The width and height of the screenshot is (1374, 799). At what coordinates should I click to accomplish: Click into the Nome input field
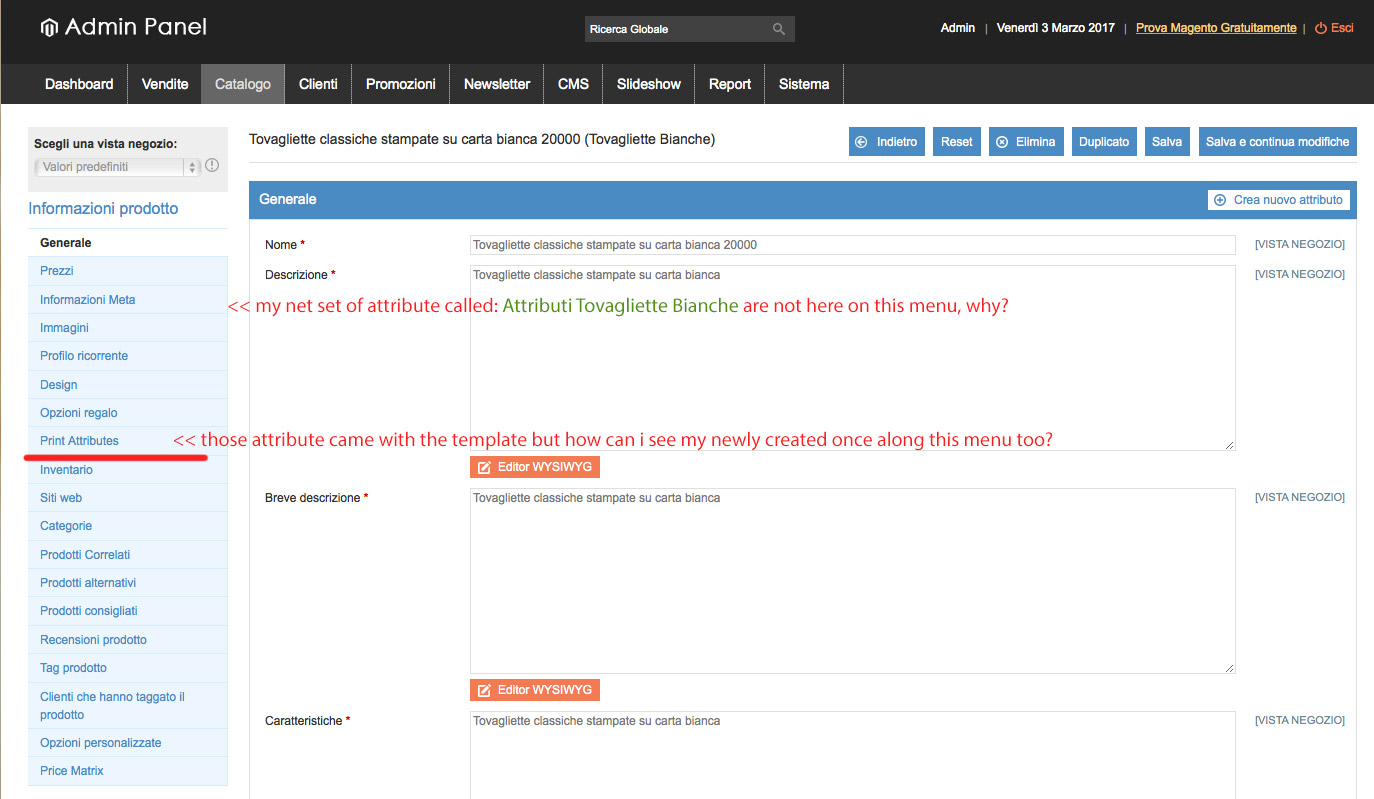[x=852, y=245]
